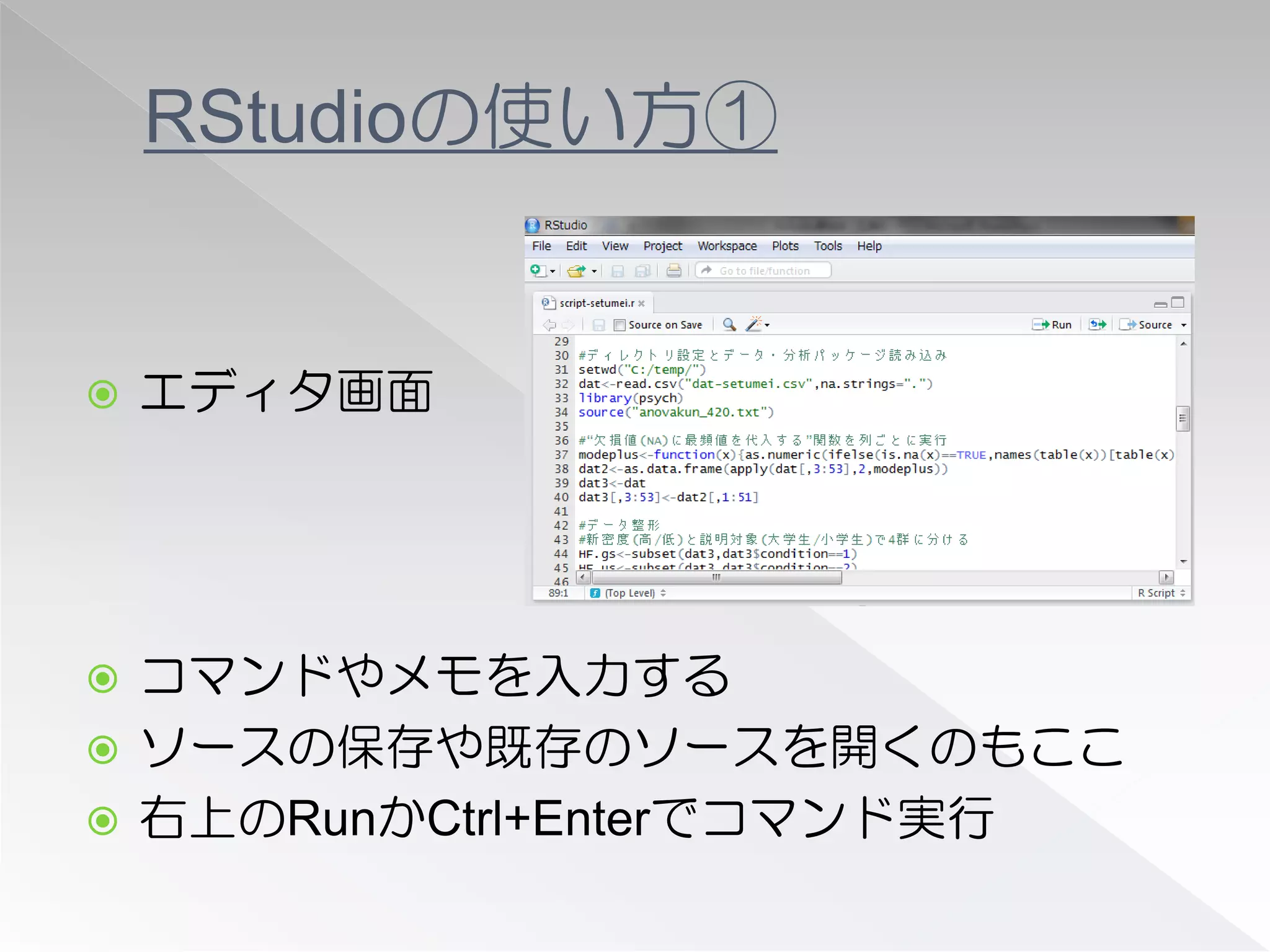
Task: Click the vertical scrollbar thumb
Action: pyautogui.click(x=1183, y=418)
